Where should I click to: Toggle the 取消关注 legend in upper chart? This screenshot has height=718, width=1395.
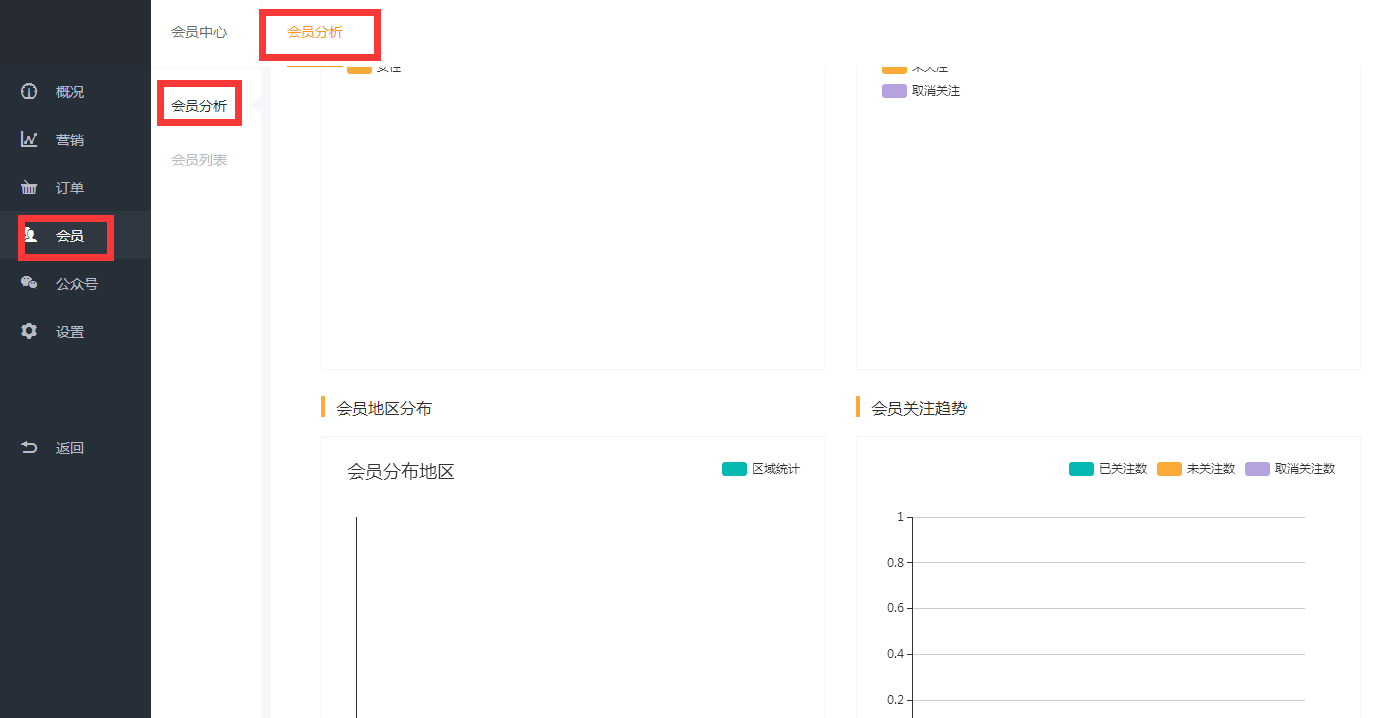click(x=920, y=91)
